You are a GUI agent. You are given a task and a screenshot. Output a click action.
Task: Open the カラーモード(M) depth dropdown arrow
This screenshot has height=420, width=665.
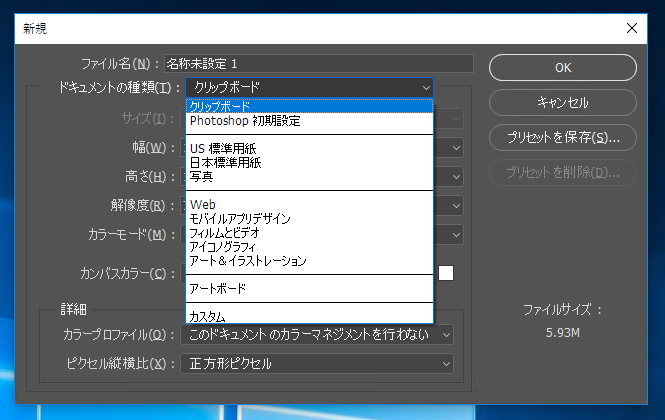[x=456, y=235]
